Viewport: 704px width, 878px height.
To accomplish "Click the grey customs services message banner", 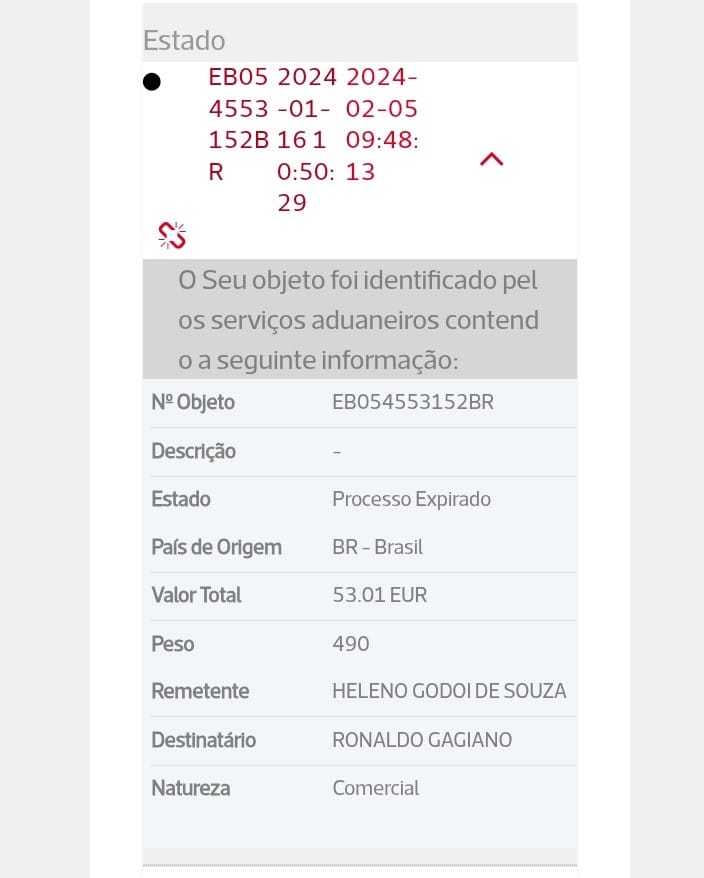I will click(359, 320).
